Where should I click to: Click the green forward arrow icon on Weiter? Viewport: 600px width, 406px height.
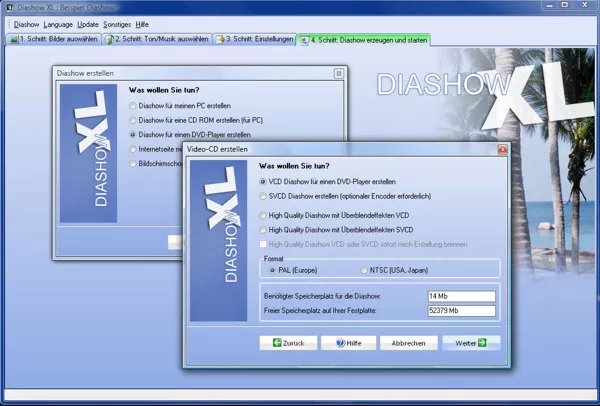tap(482, 342)
